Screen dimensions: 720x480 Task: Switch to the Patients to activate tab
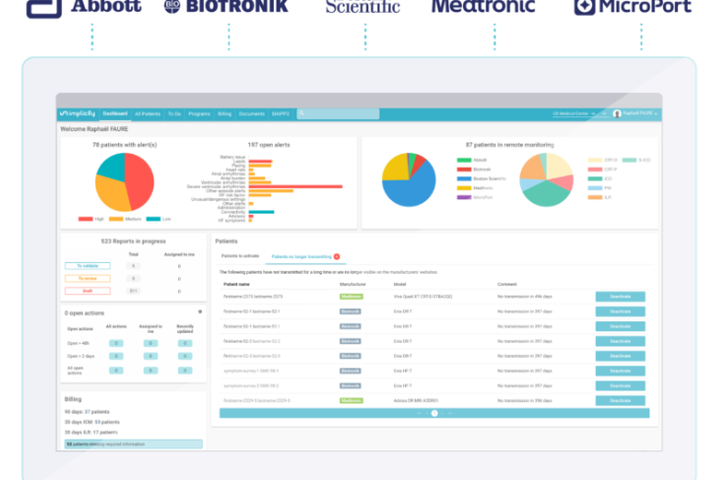(x=240, y=256)
